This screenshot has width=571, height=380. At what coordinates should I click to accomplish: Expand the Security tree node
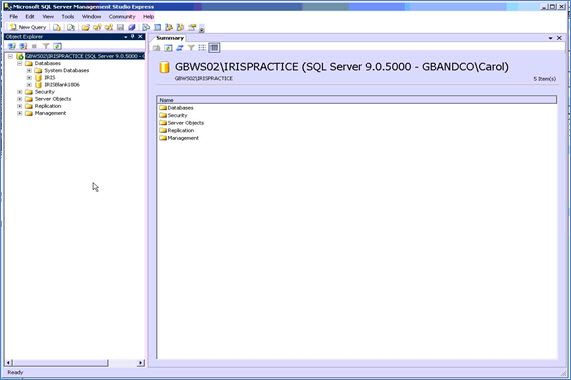(x=20, y=92)
